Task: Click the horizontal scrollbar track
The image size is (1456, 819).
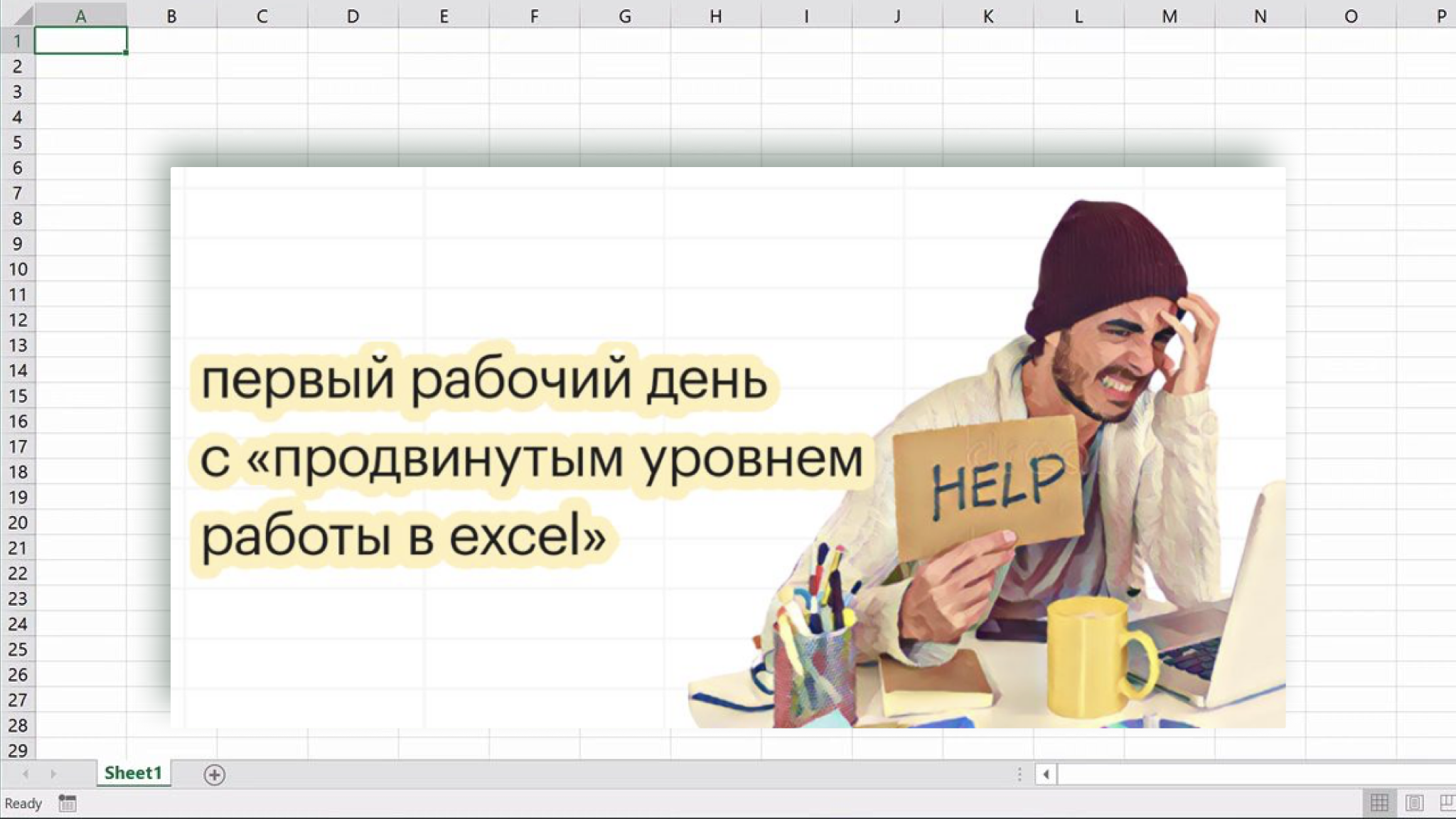Action: point(1251,774)
